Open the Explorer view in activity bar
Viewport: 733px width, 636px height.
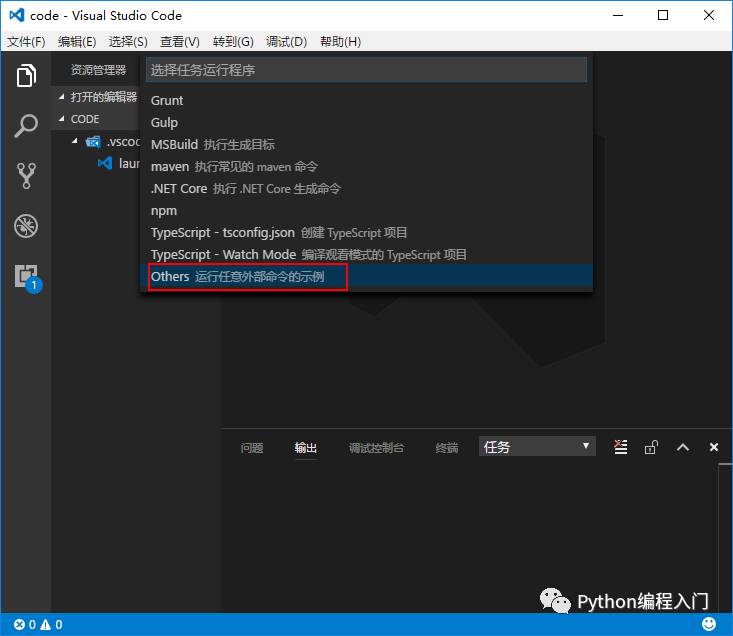(26, 75)
